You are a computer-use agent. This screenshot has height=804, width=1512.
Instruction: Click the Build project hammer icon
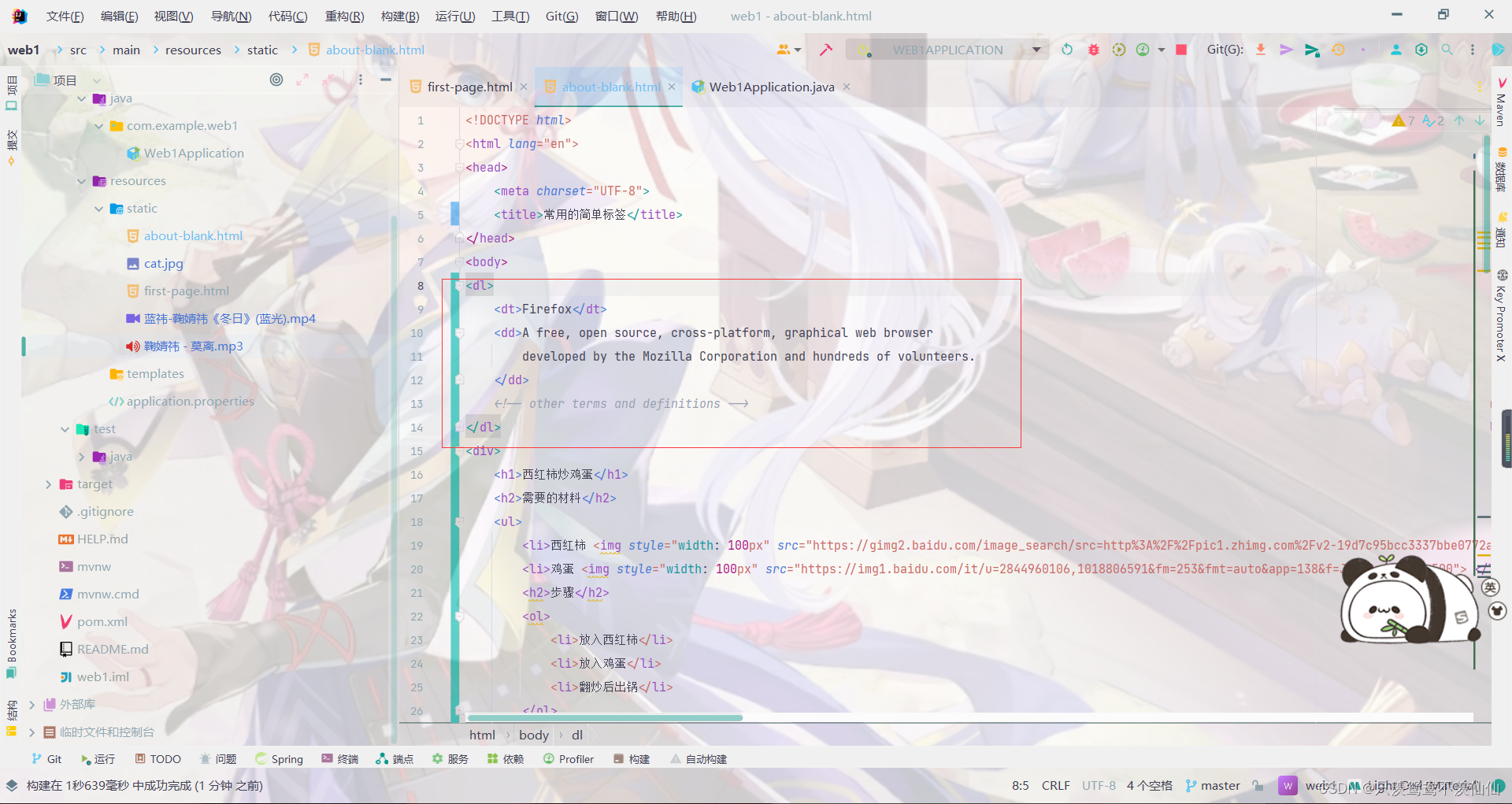pyautogui.click(x=825, y=50)
